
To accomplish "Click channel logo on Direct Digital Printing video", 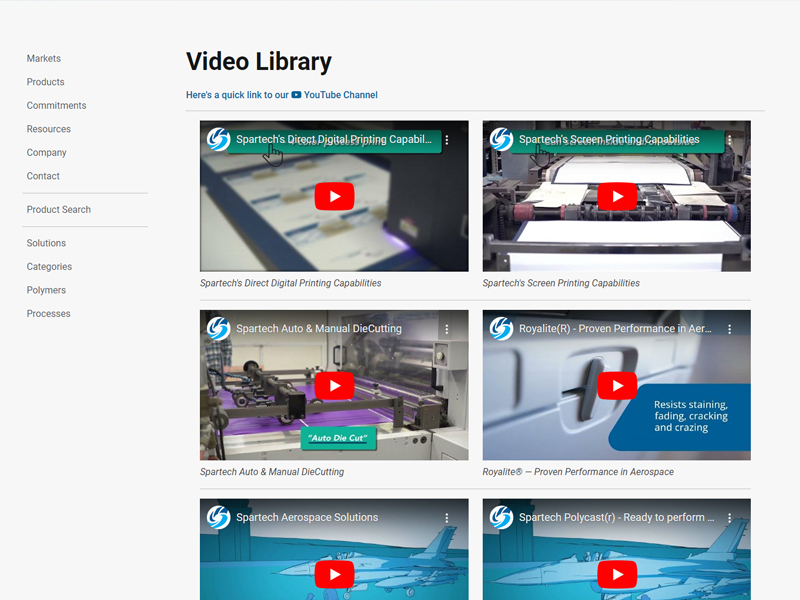I will [x=218, y=139].
